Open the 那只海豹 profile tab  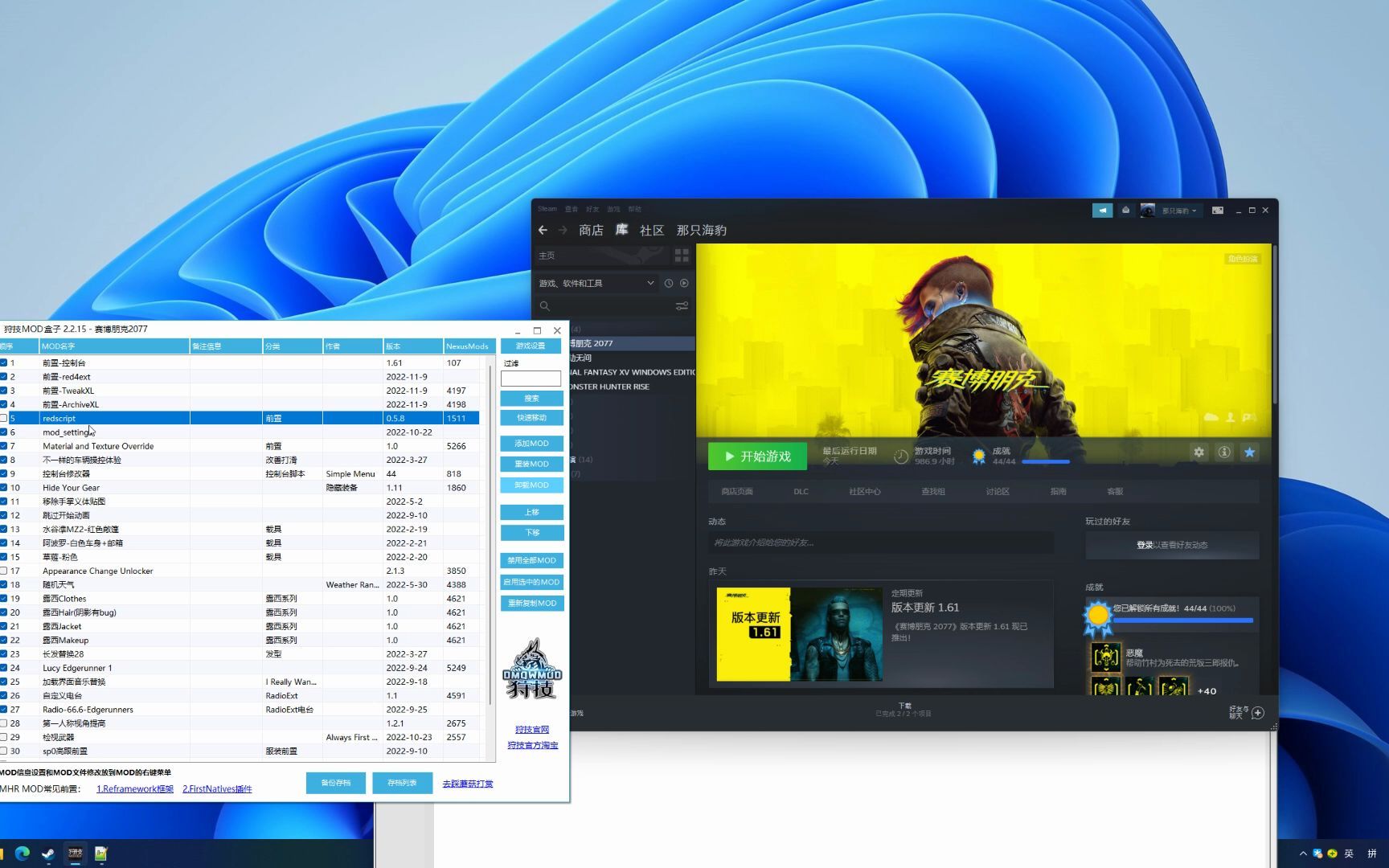(701, 230)
